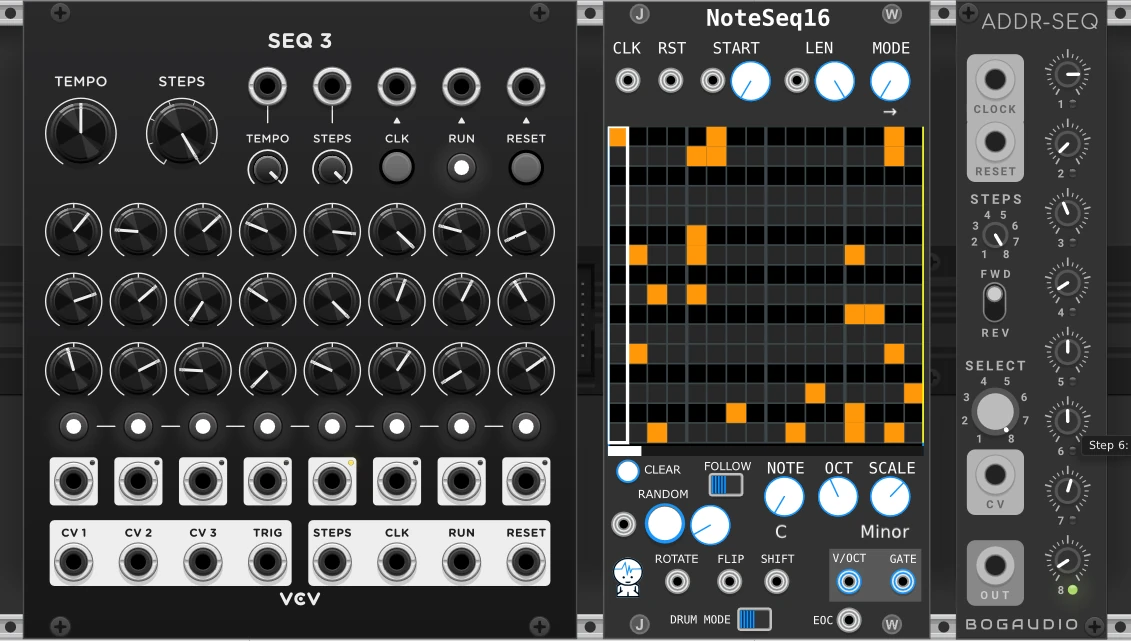Click NoteSeq16 CLK input jack
Screen dimensions: 1131x641
tap(628, 80)
